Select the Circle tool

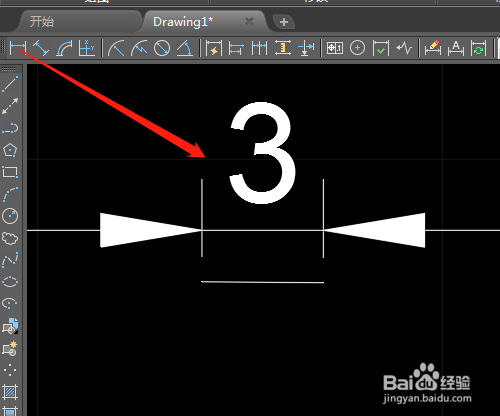10,216
